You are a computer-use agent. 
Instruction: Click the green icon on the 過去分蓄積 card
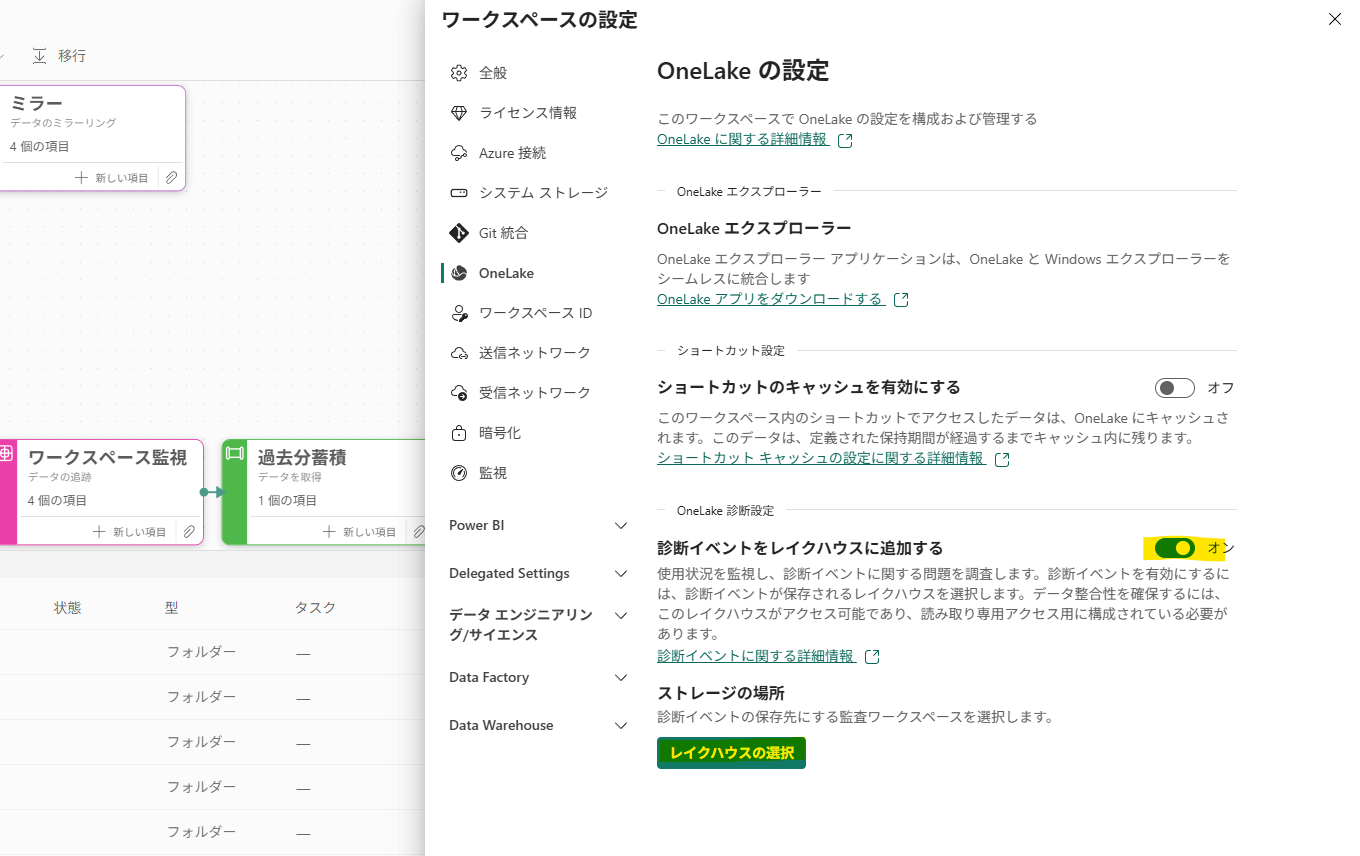tap(235, 453)
